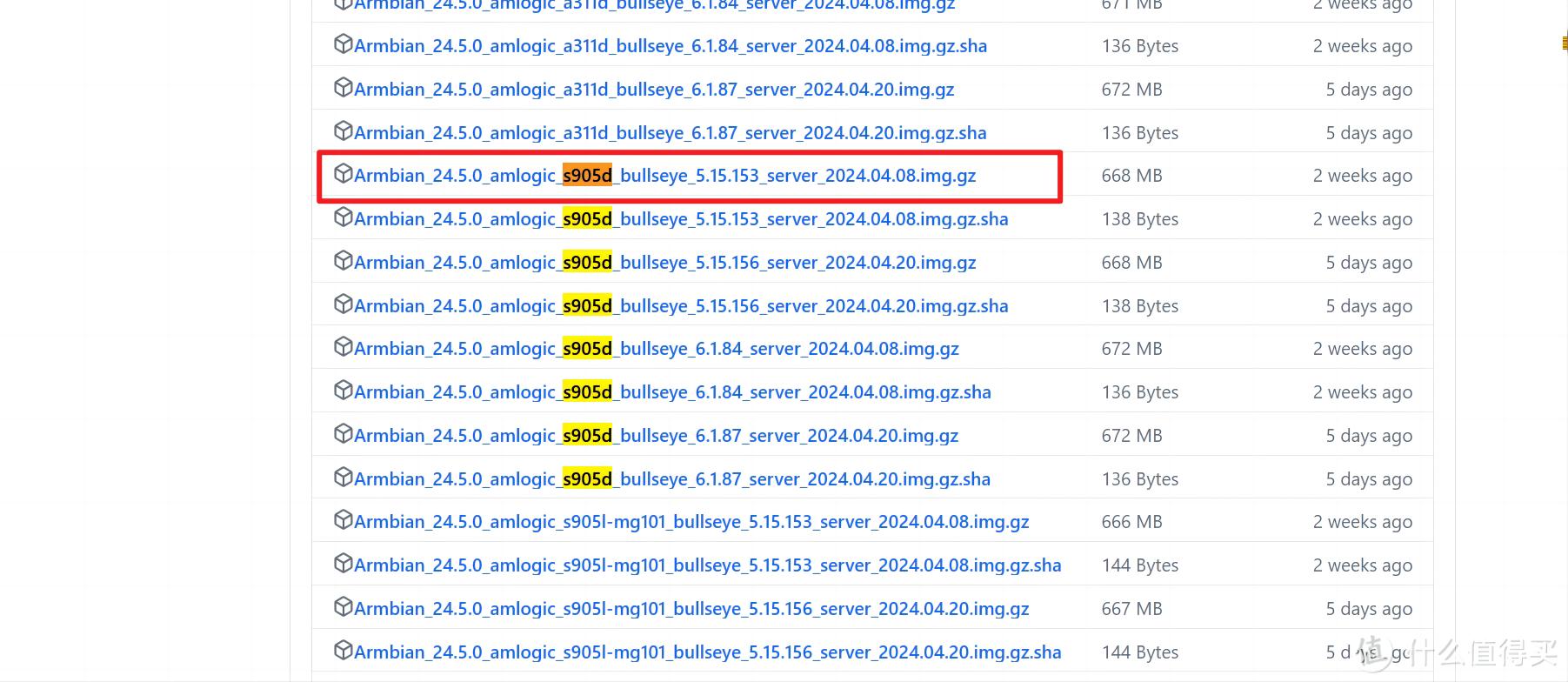Download s905d bullseye 5.15.156 server img.gz
This screenshot has width=1568, height=682.
pyautogui.click(x=664, y=263)
